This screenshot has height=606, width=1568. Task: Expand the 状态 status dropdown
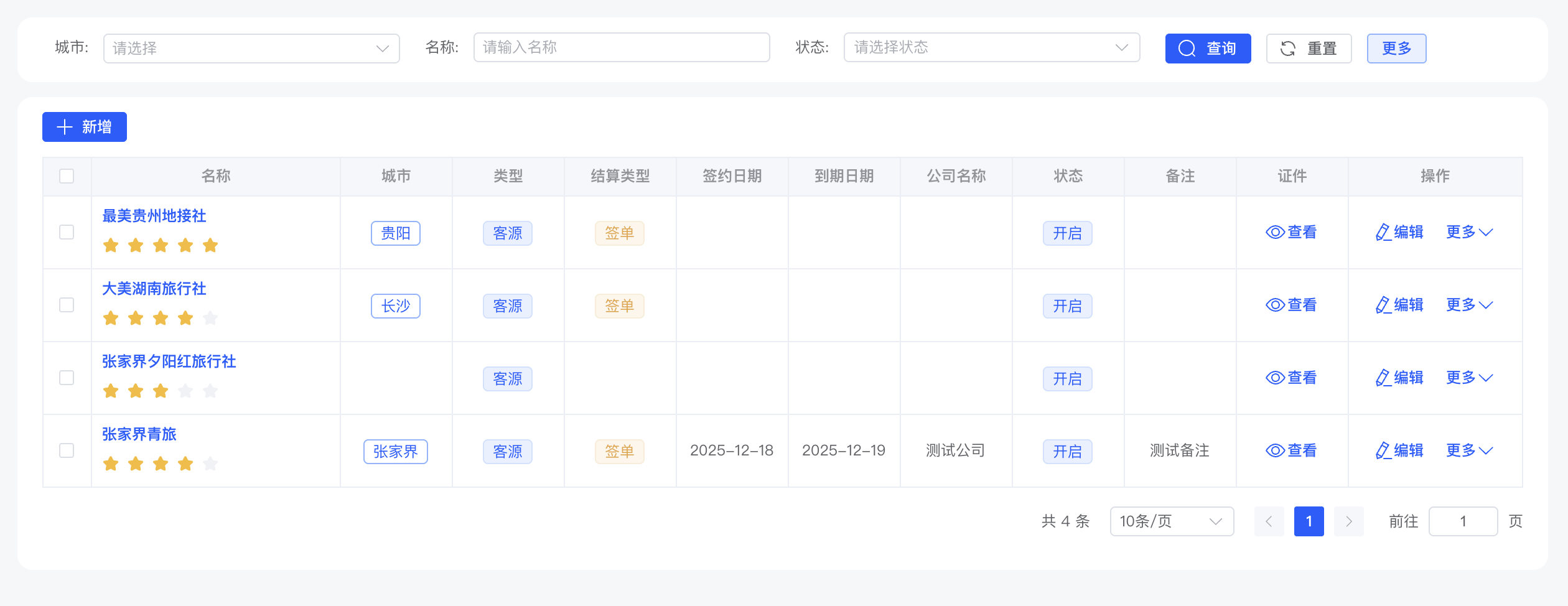click(x=991, y=48)
